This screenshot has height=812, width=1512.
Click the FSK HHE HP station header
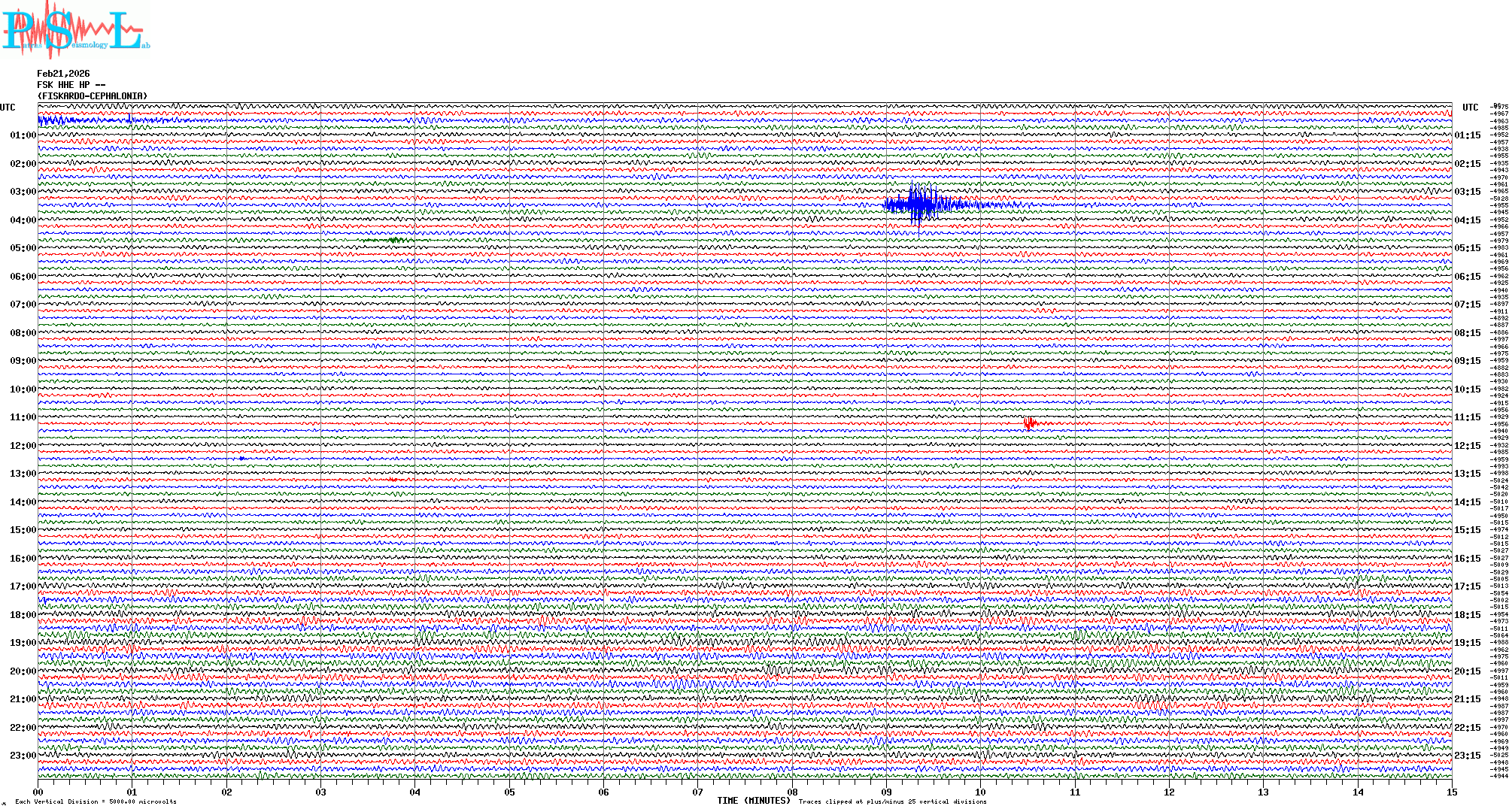coord(71,85)
